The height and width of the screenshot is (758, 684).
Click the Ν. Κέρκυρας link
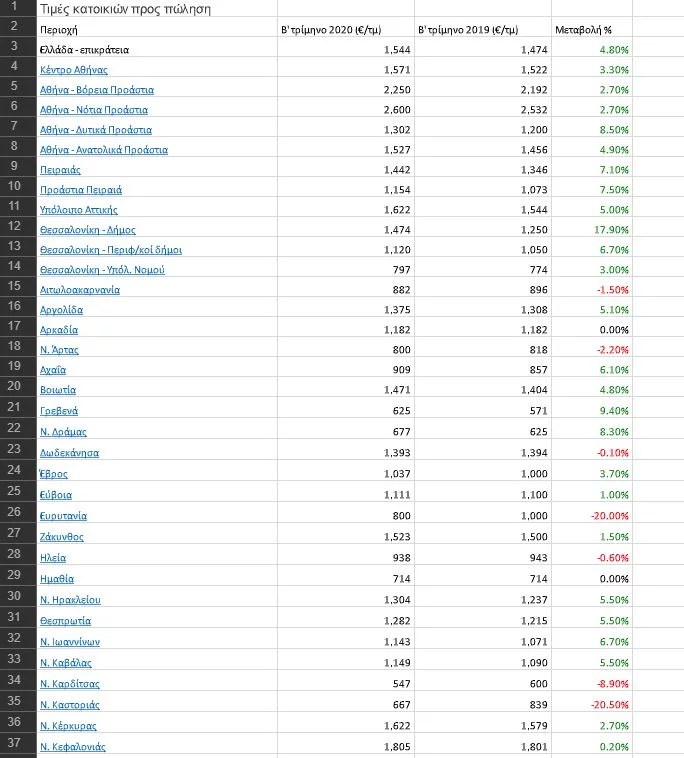[x=68, y=725]
